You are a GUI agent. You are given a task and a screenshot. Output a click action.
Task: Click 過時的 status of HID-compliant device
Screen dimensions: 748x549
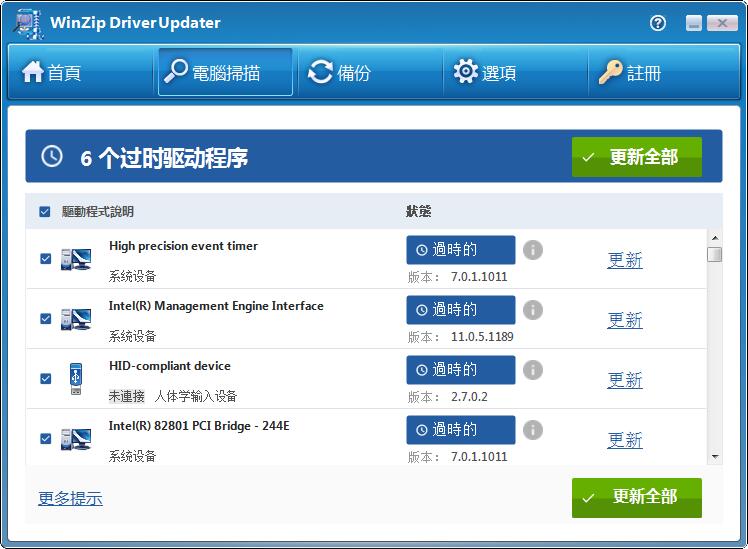click(x=461, y=370)
